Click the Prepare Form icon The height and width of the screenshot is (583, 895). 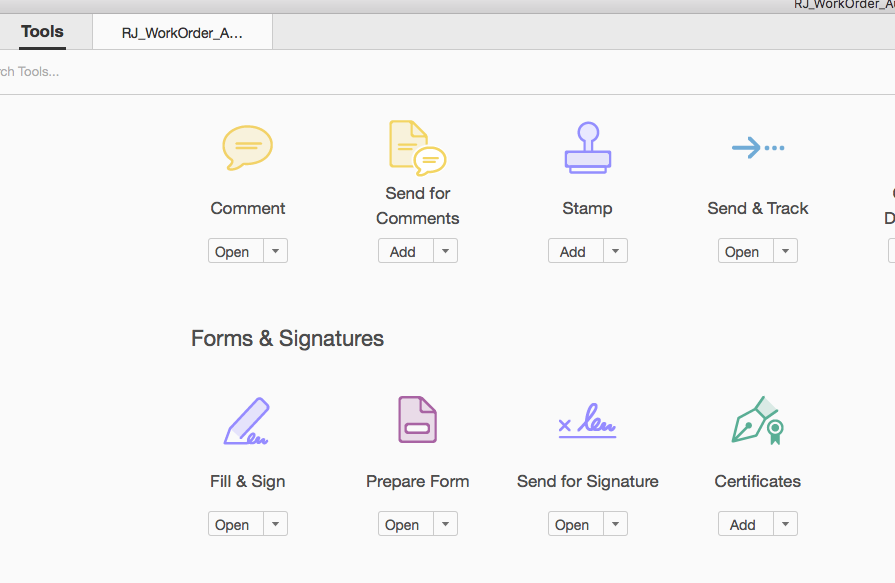coord(417,419)
